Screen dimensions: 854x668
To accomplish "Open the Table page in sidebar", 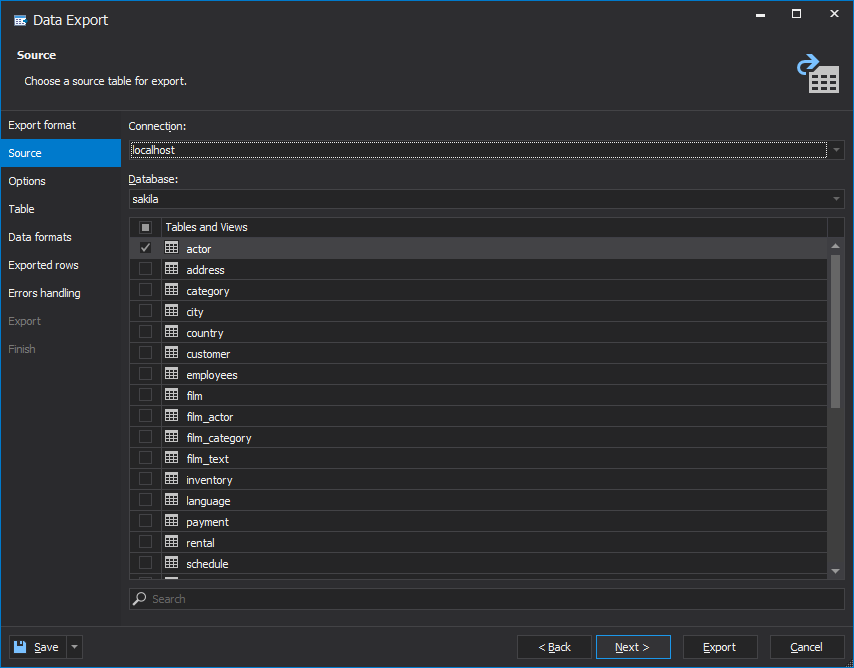I will [x=60, y=209].
